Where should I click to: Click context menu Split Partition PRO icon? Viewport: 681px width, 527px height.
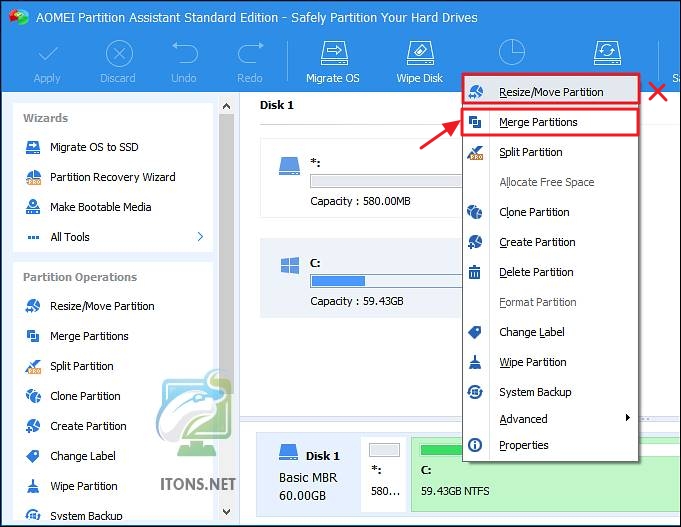click(x=475, y=152)
